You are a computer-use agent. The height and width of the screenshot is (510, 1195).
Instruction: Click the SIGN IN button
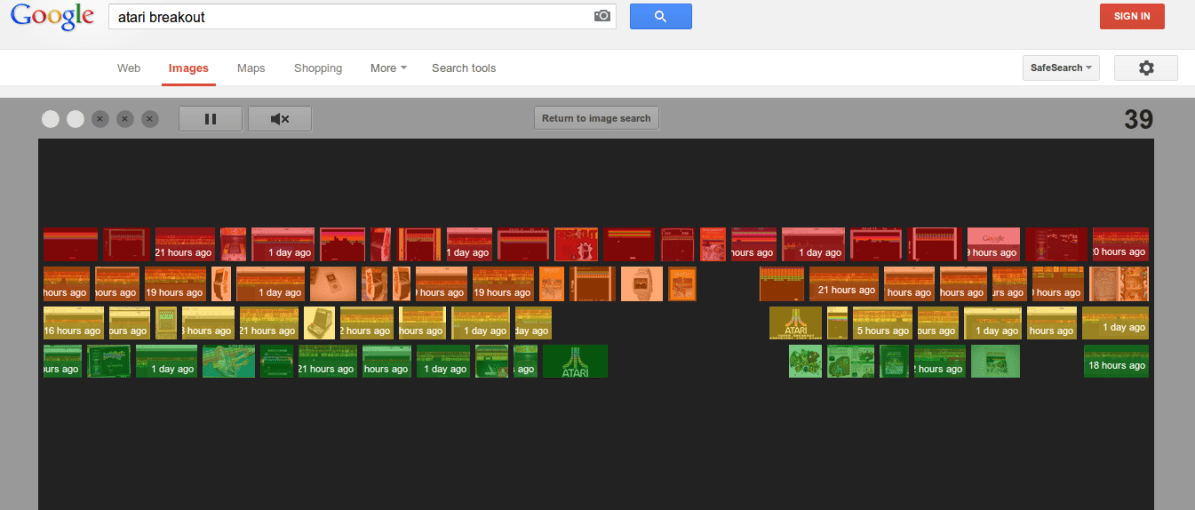click(x=1132, y=16)
